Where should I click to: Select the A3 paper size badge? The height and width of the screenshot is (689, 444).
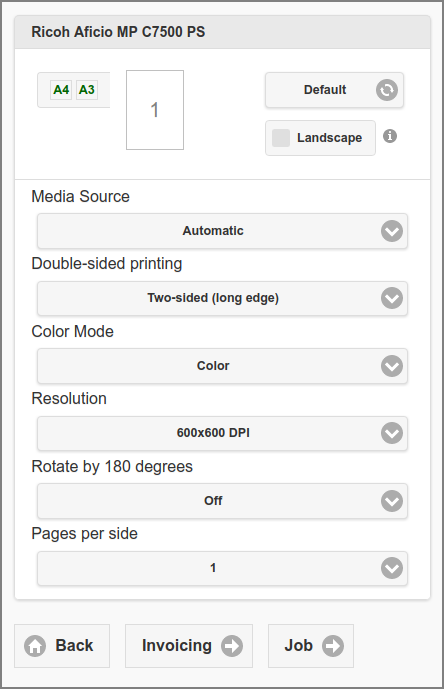tap(87, 90)
